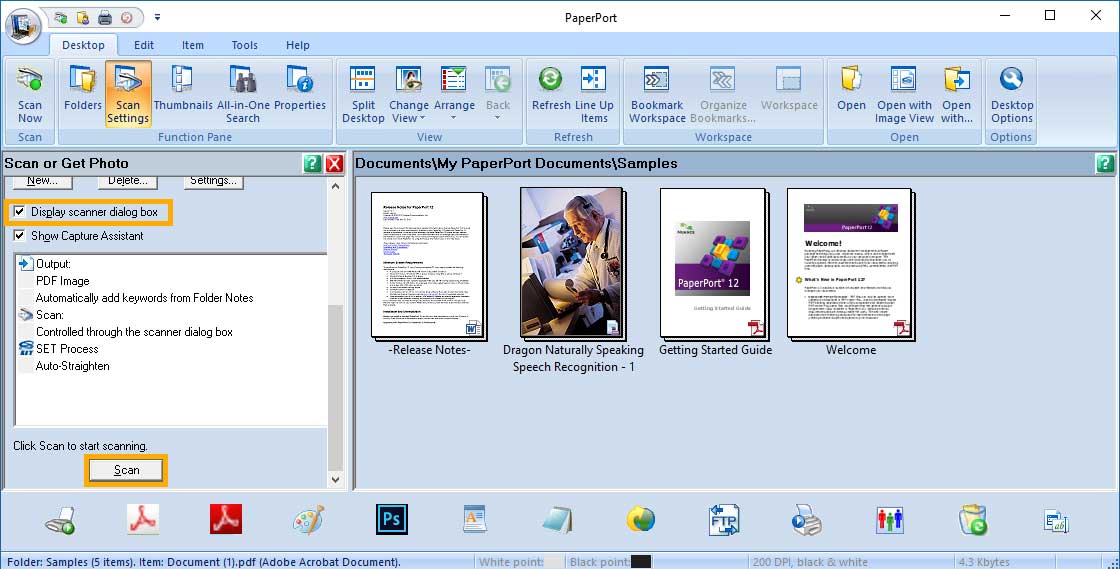
Task: Click the PaperPort application orb button
Action: pyautogui.click(x=24, y=27)
